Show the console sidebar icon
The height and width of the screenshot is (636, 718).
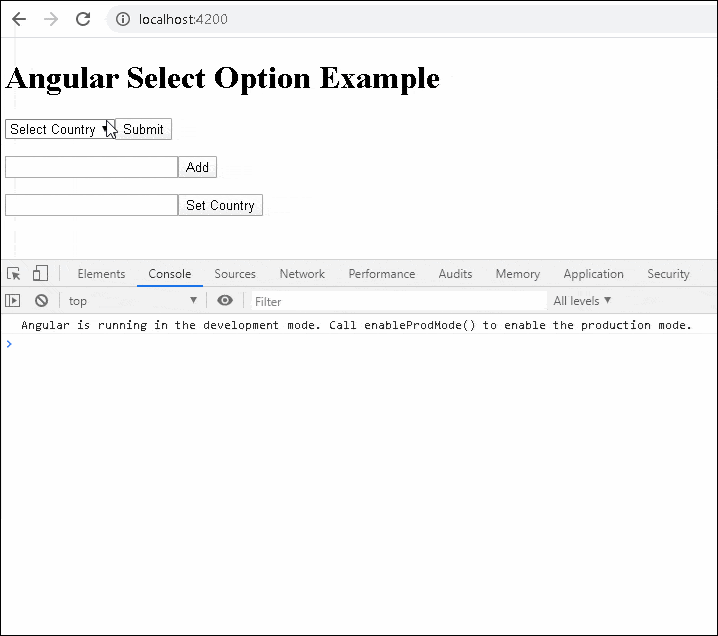click(x=13, y=300)
